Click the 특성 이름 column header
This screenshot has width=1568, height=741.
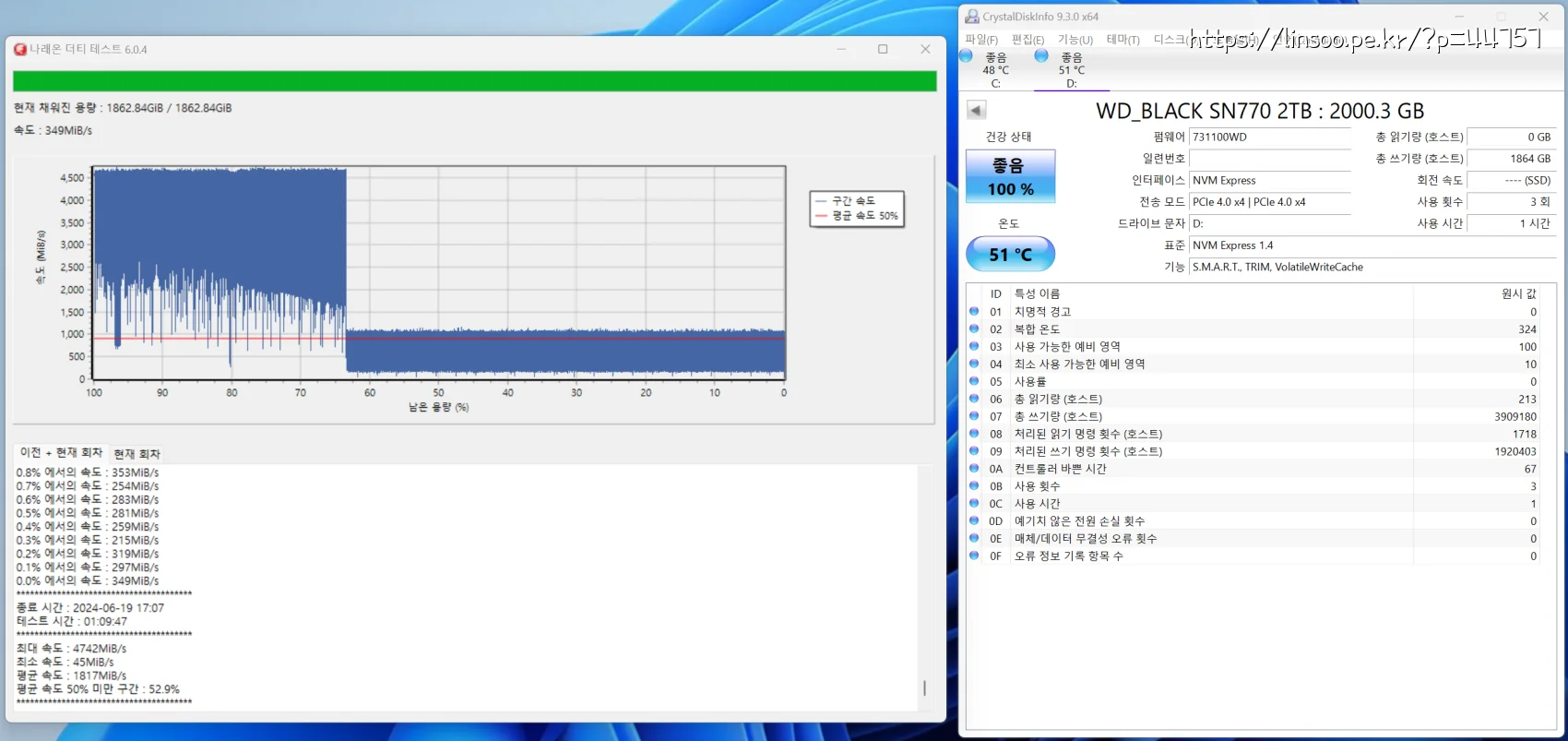tap(1037, 293)
